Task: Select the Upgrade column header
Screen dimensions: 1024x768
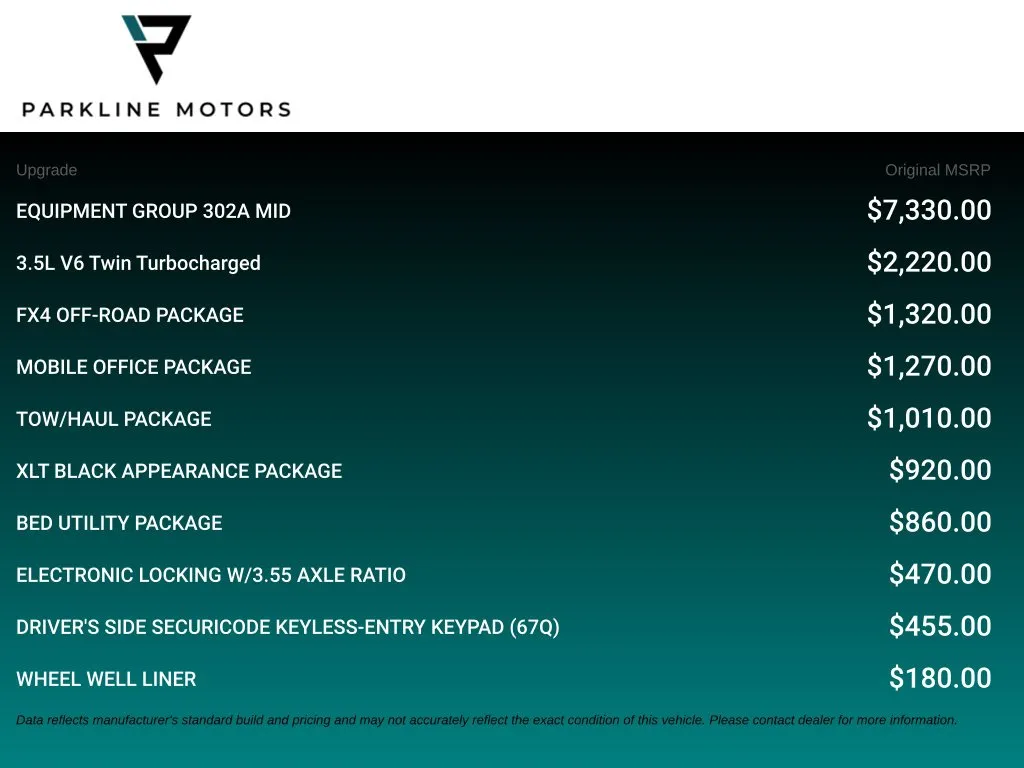Action: point(46,170)
